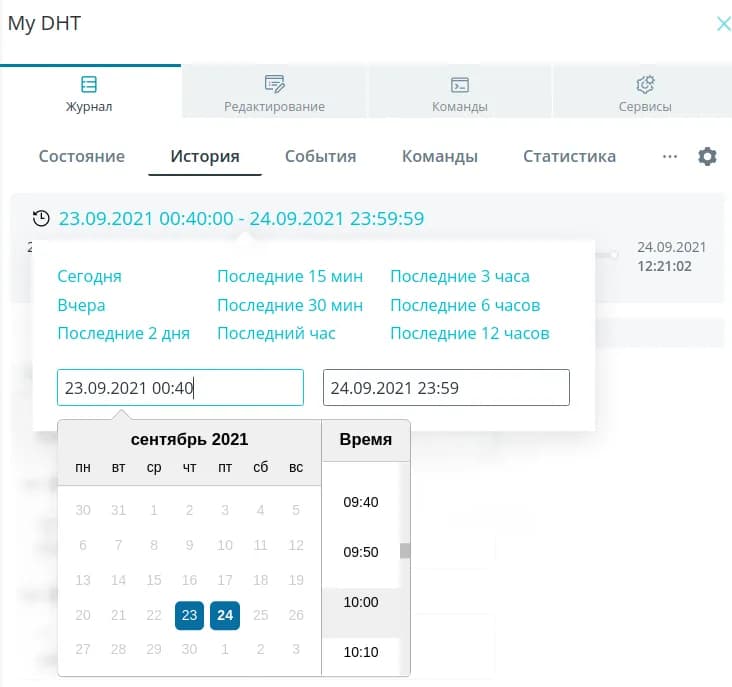732x687 pixels.
Task: Switch to the Команды terminal tab
Action: [x=459, y=94]
